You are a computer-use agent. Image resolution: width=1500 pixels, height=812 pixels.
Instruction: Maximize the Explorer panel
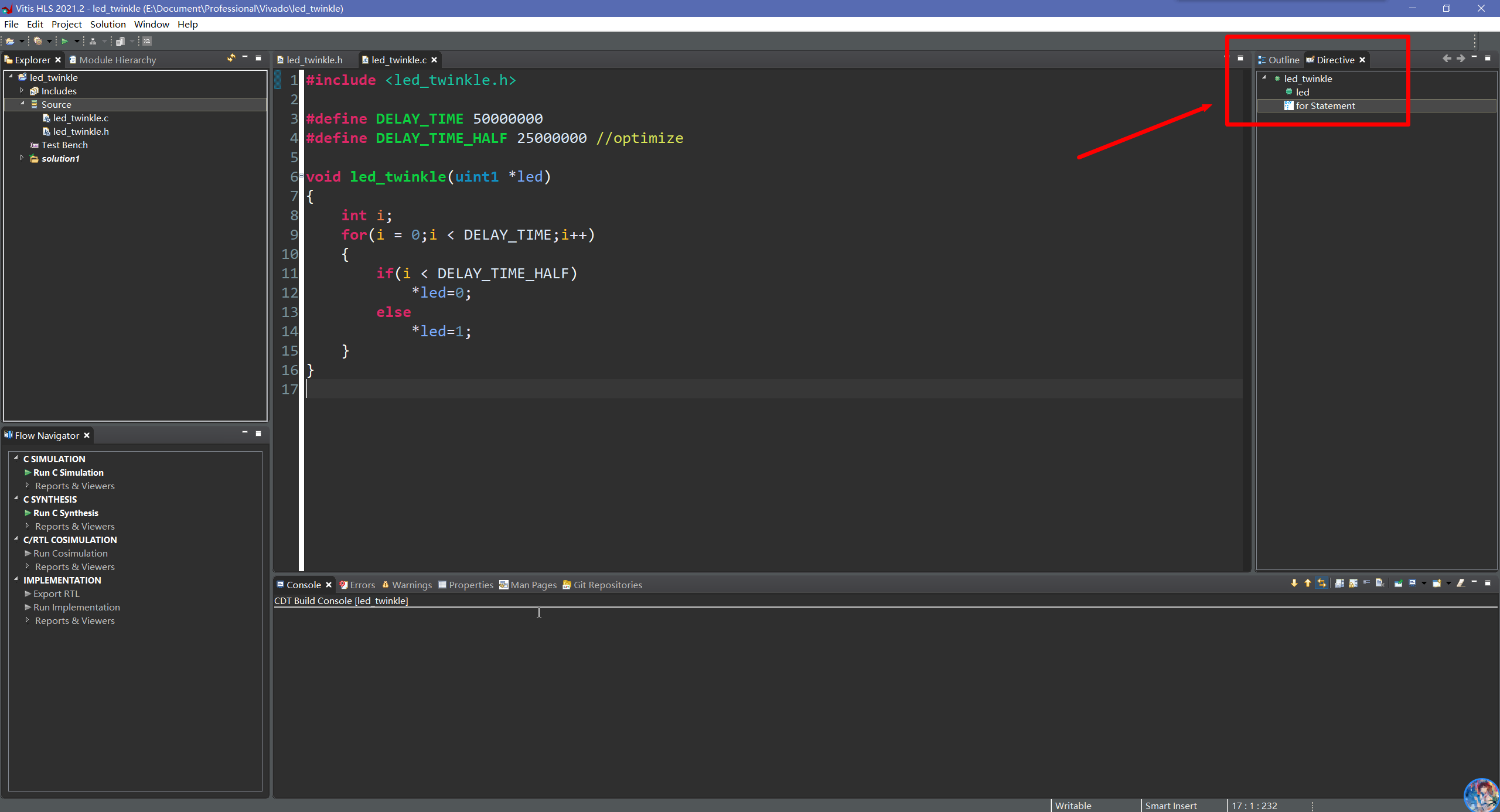[258, 58]
